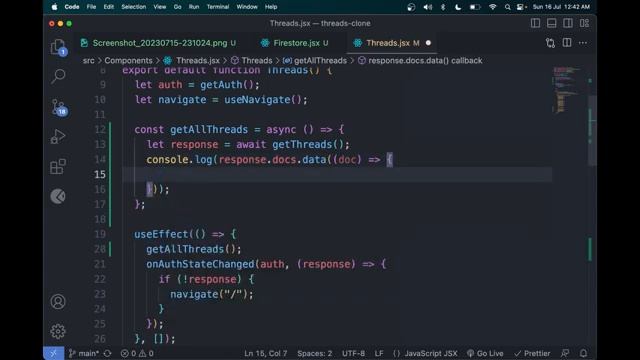Open the Code application menu

coord(72,7)
